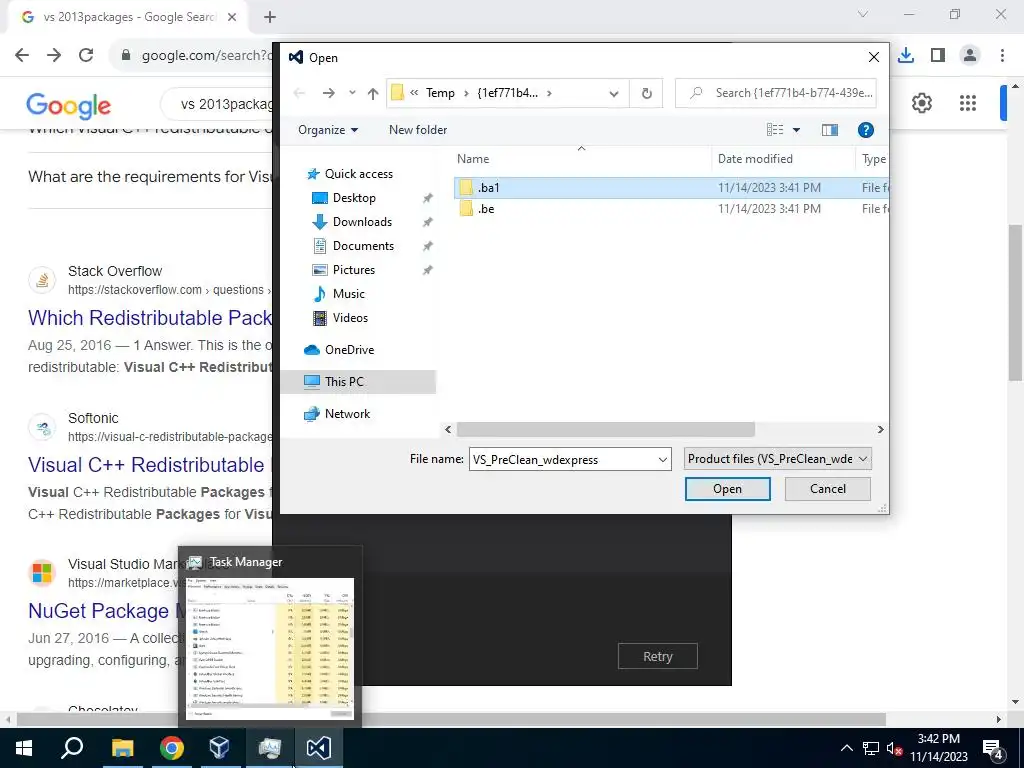Go forward in Open dialog navigation

(328, 93)
